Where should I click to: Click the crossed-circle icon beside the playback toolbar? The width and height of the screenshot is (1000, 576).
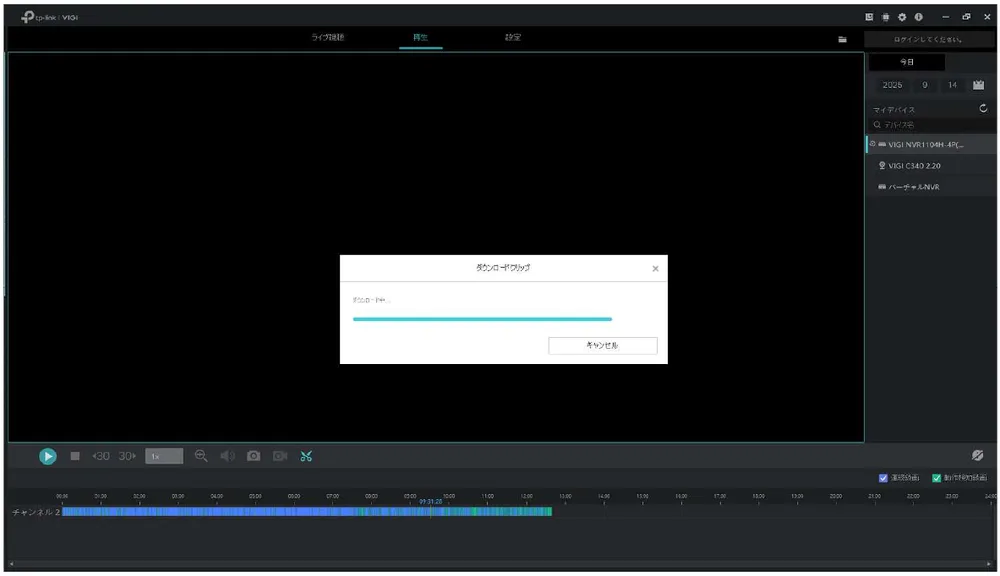pyautogui.click(x=977, y=455)
